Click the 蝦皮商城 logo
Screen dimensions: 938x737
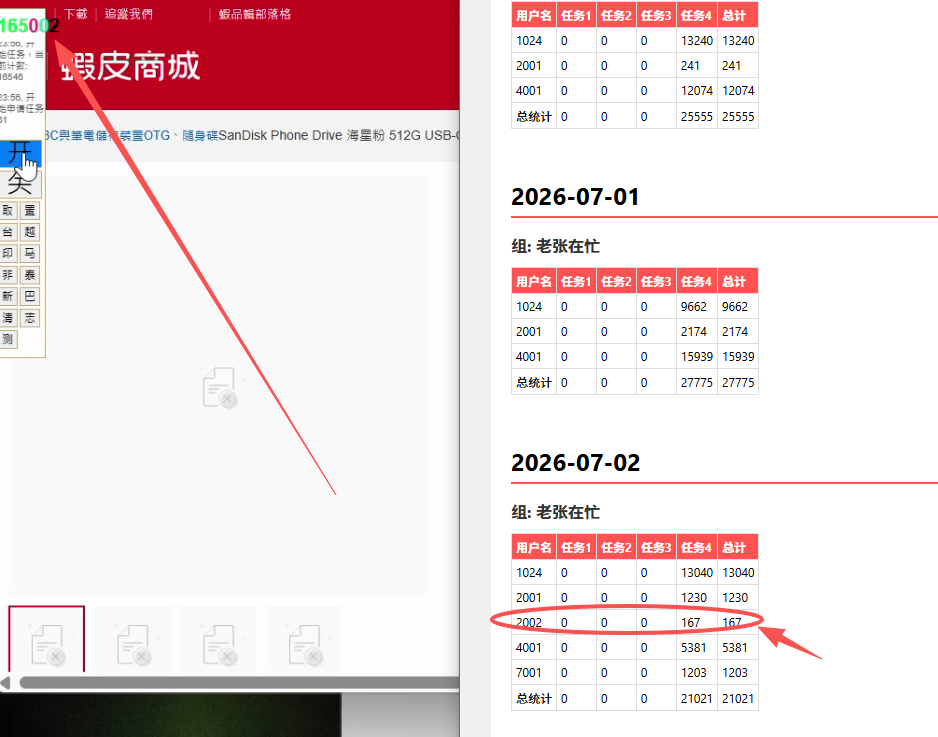pos(130,66)
